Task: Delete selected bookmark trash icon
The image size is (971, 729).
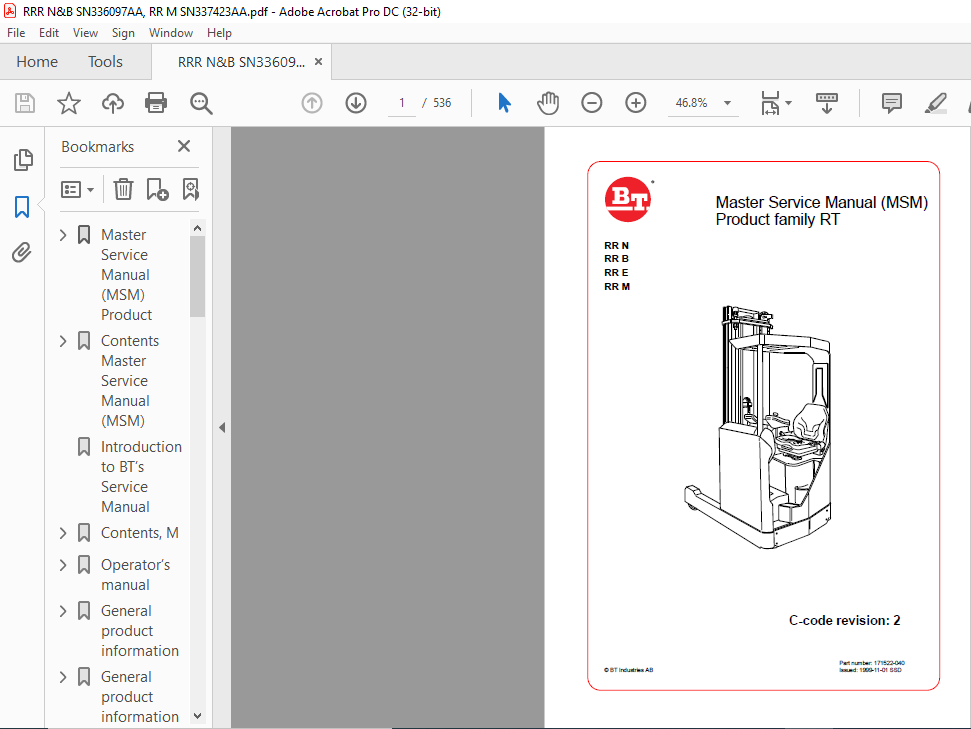Action: [123, 190]
